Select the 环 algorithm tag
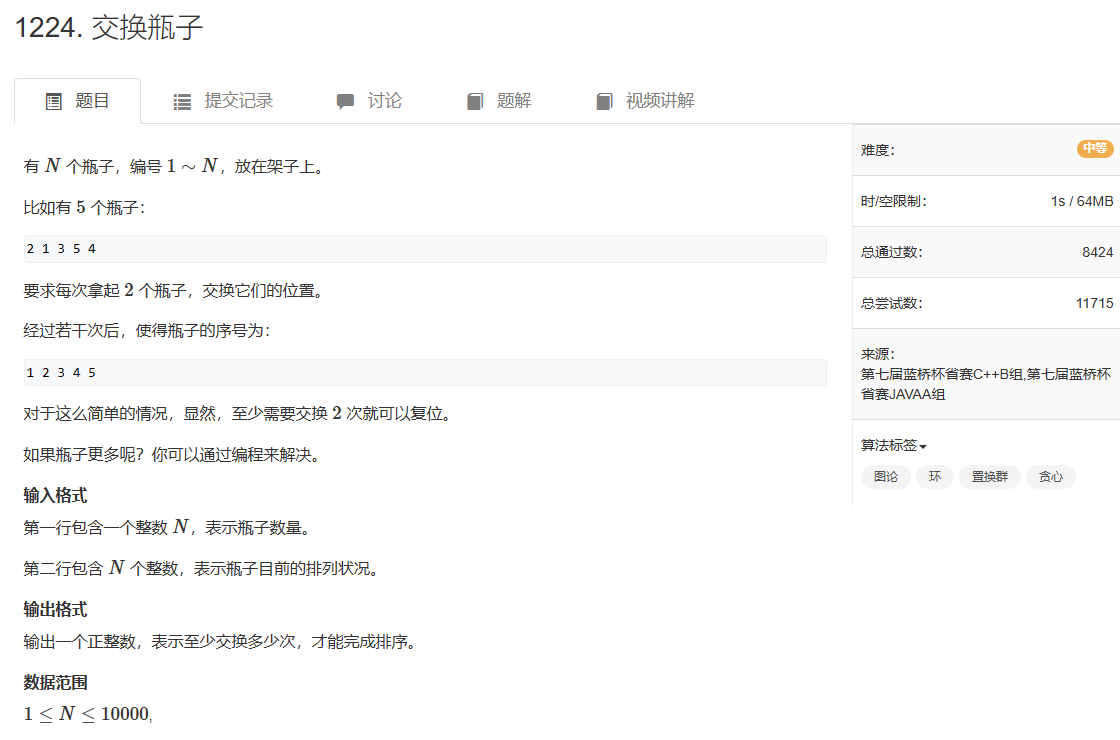 tap(935, 476)
